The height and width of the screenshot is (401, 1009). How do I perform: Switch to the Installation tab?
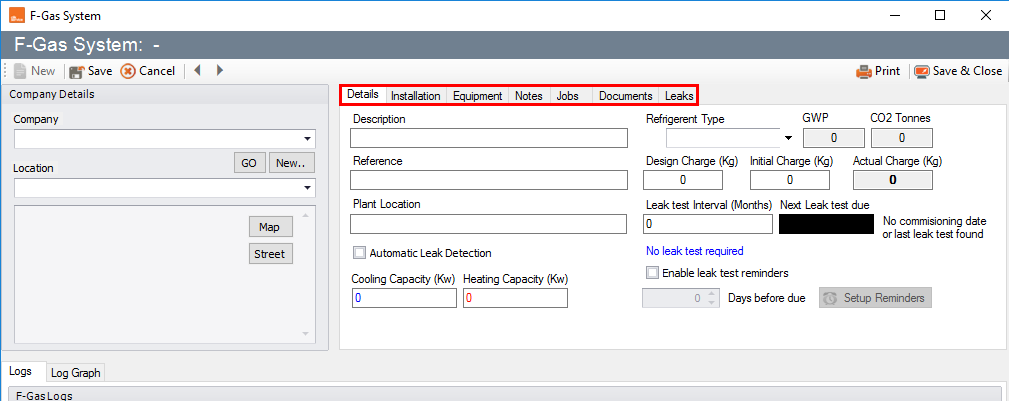415,96
